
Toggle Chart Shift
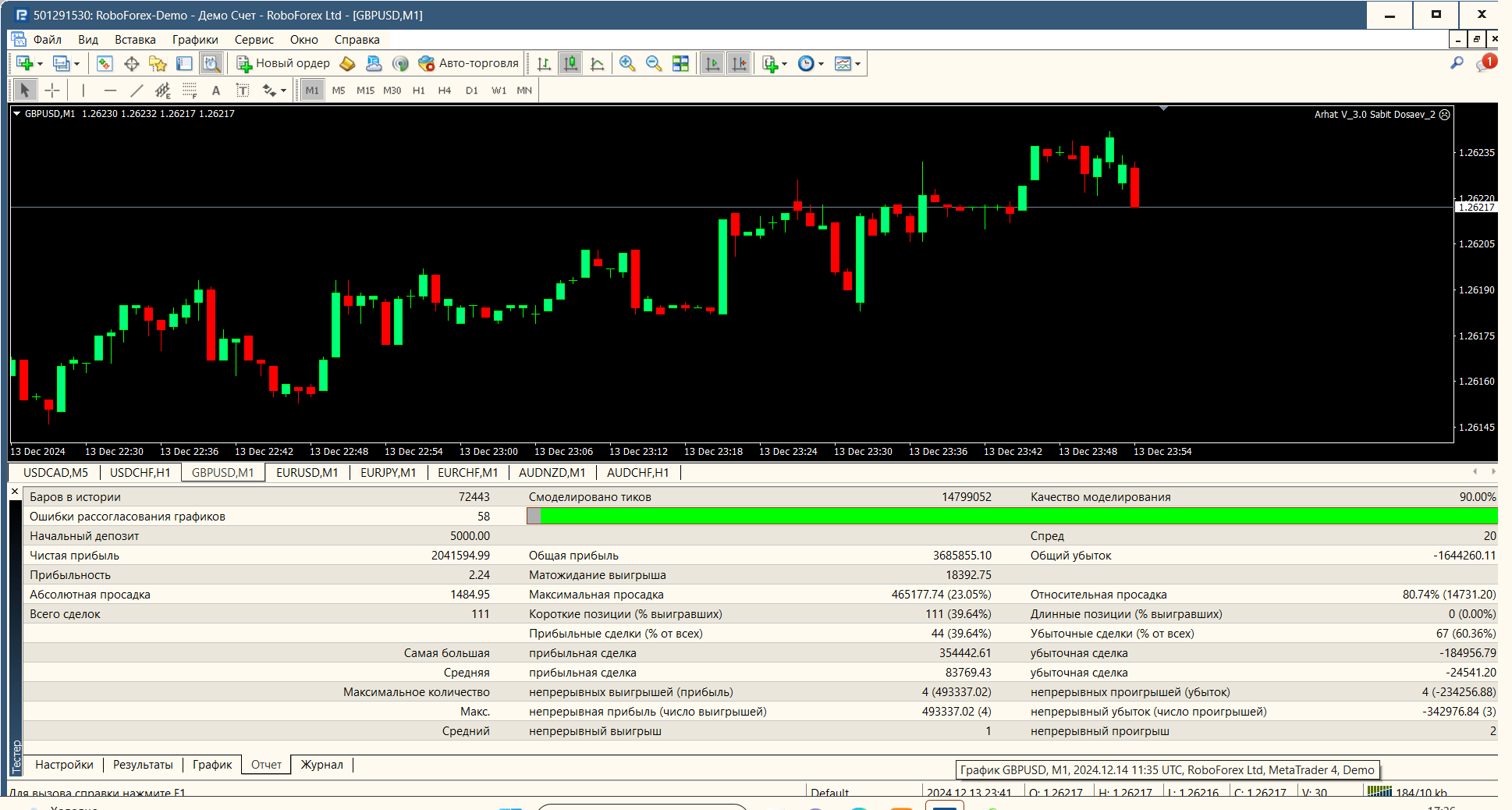point(739,64)
